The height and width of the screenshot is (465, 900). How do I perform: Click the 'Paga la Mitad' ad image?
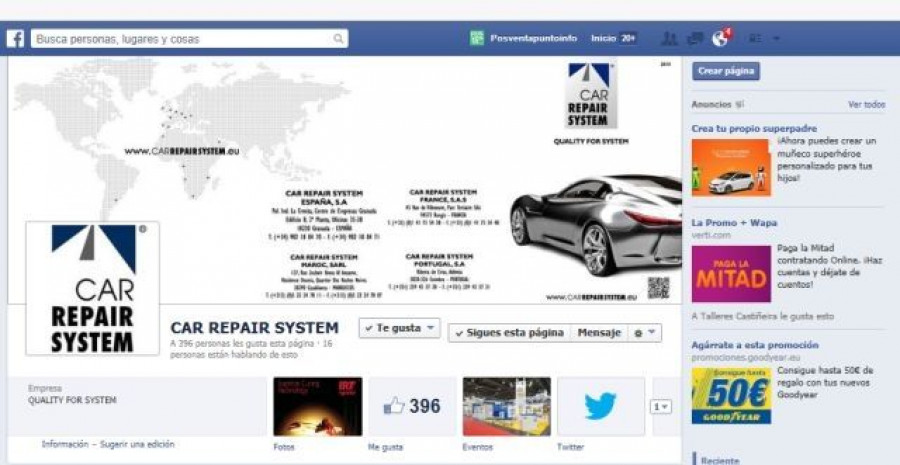[731, 274]
